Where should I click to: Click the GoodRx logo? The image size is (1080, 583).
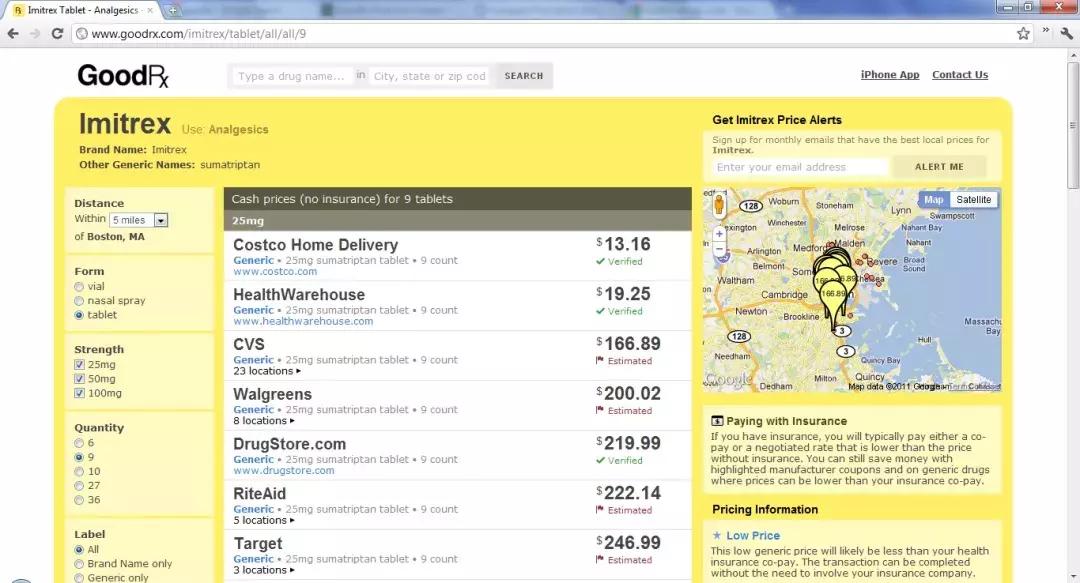click(123, 75)
